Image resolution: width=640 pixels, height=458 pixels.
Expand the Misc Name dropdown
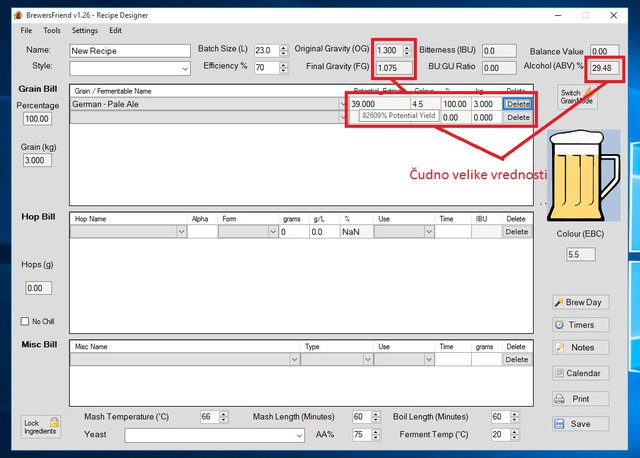[x=294, y=360]
